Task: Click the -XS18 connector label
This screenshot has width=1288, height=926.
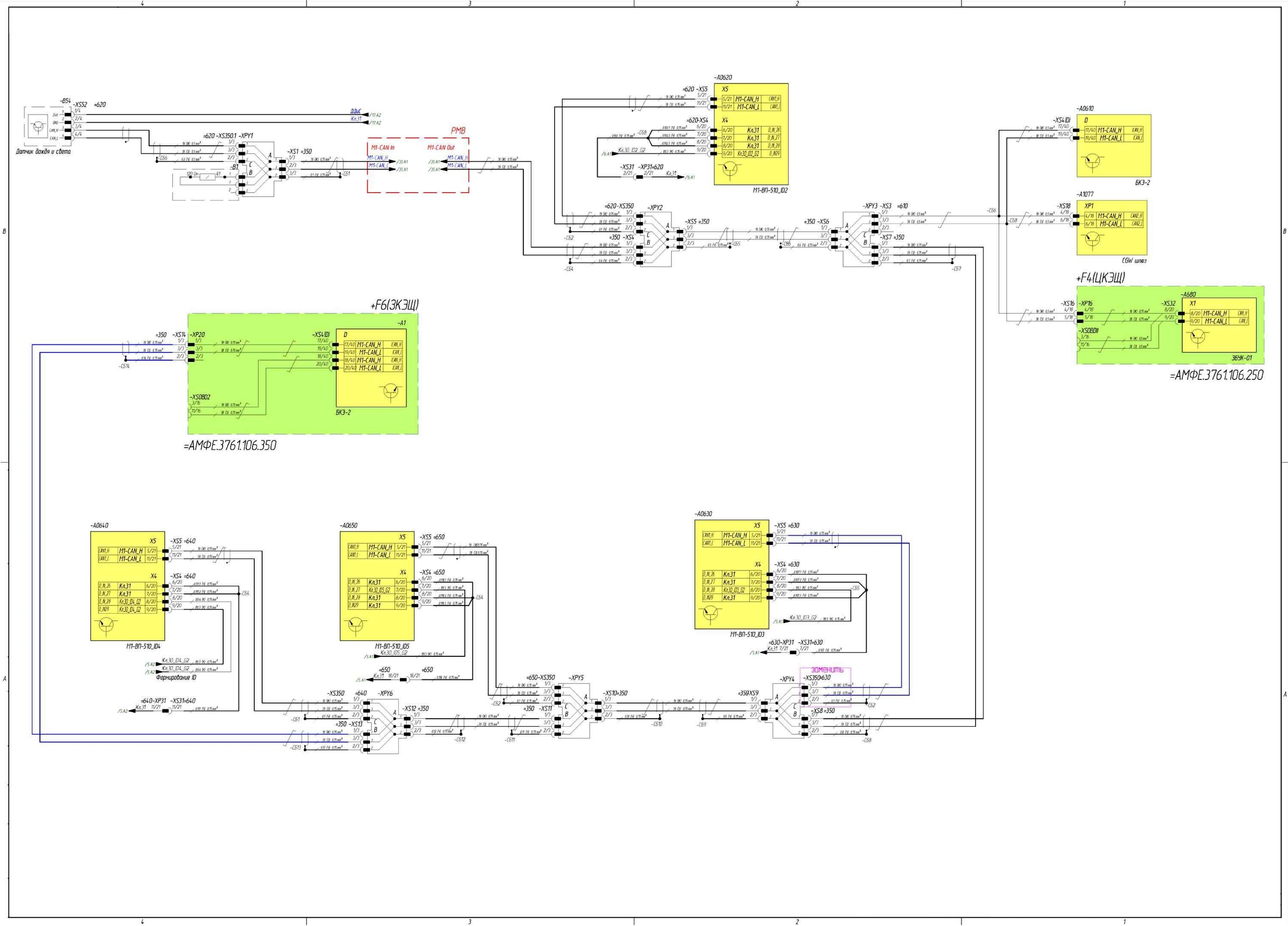Action: 1064,206
